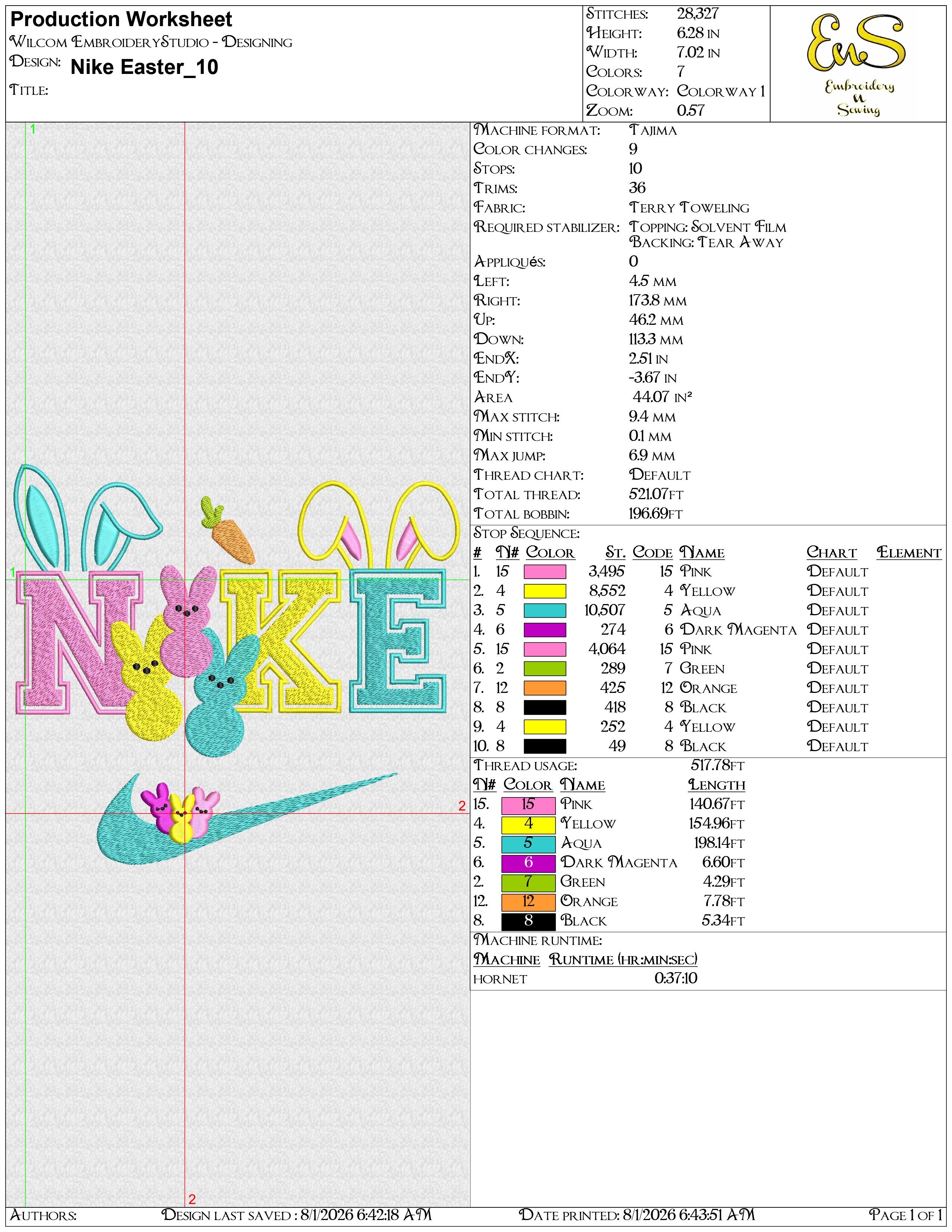Click the "Thread Usage:" section heading
This screenshot has height=1232, width=952.
click(525, 765)
